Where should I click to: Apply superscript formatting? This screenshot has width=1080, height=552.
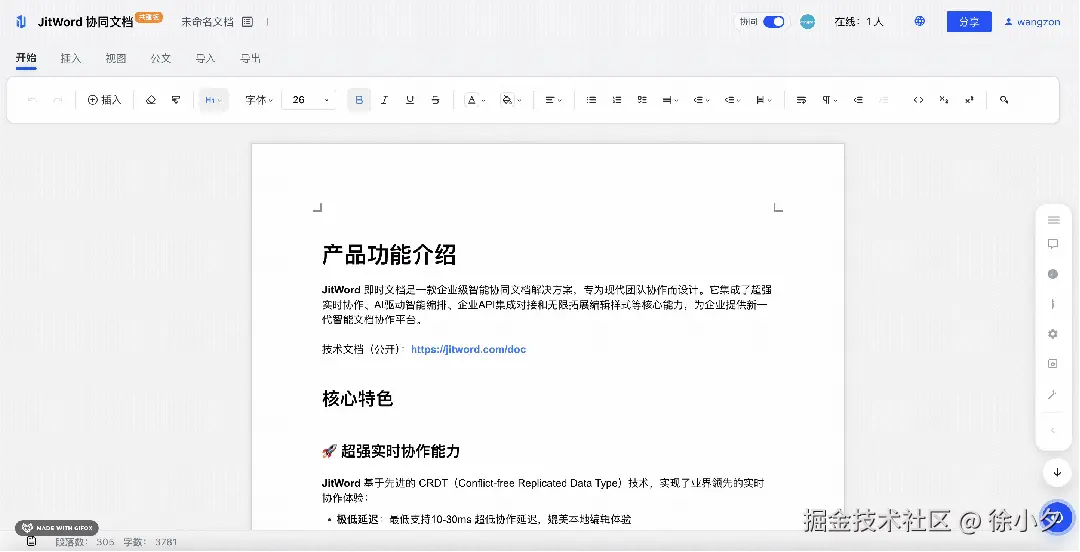(969, 100)
